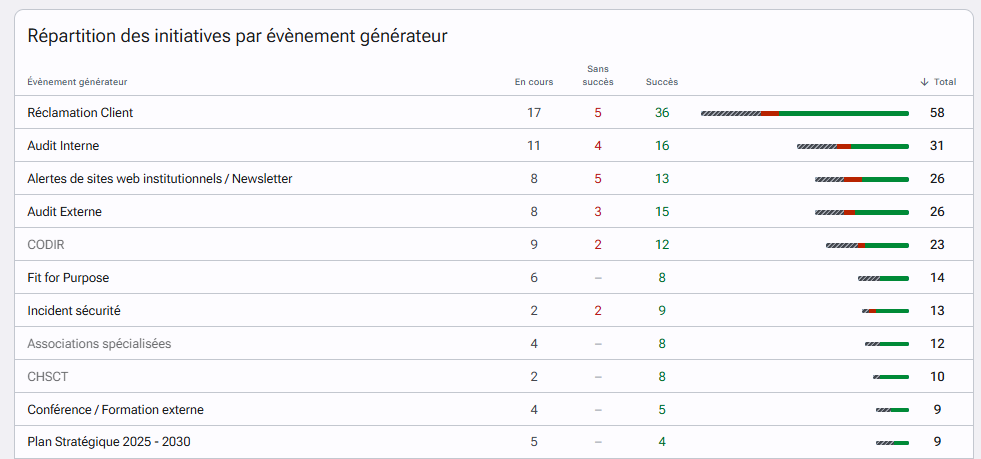Select the CHSCT row label
The width and height of the screenshot is (981, 459).
pos(48,377)
